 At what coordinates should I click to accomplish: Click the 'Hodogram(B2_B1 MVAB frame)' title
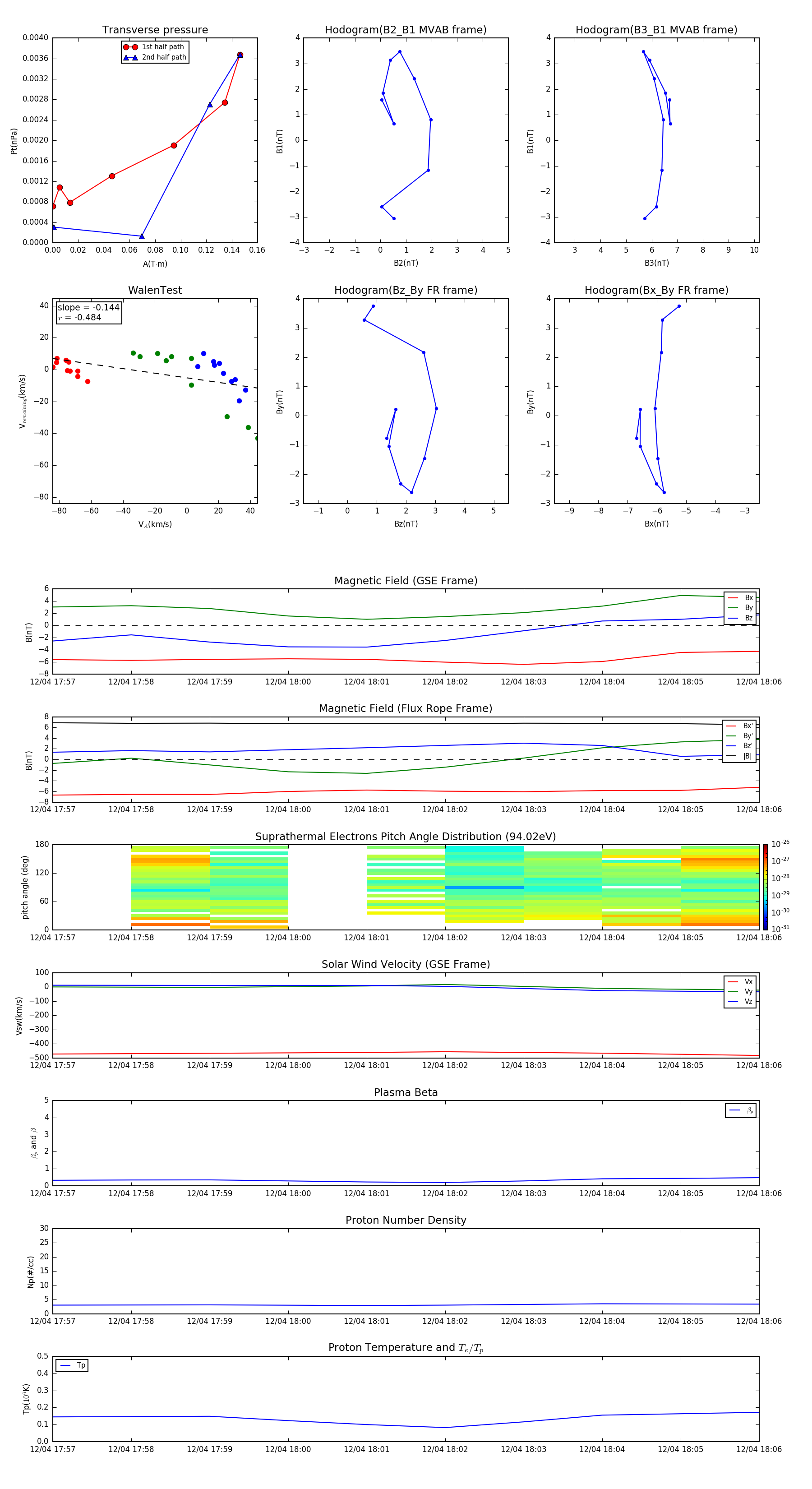click(x=406, y=30)
